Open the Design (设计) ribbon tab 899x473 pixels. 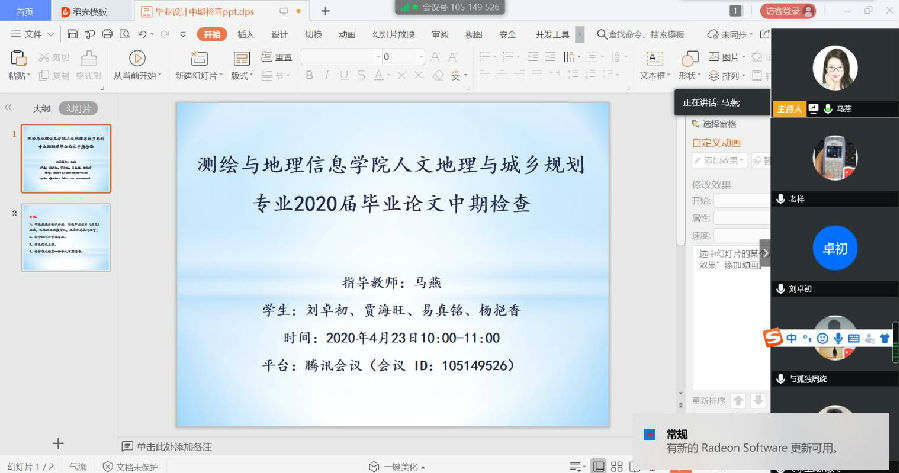[279, 34]
